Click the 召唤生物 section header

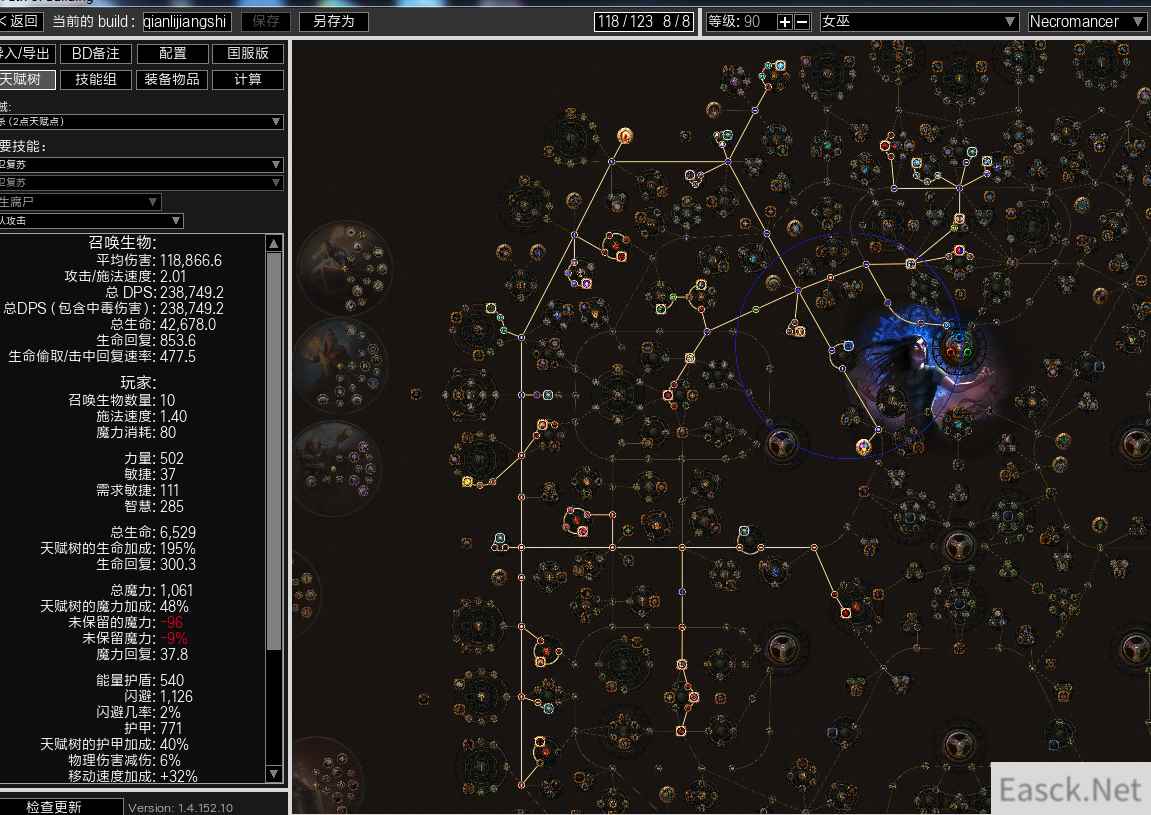123,242
